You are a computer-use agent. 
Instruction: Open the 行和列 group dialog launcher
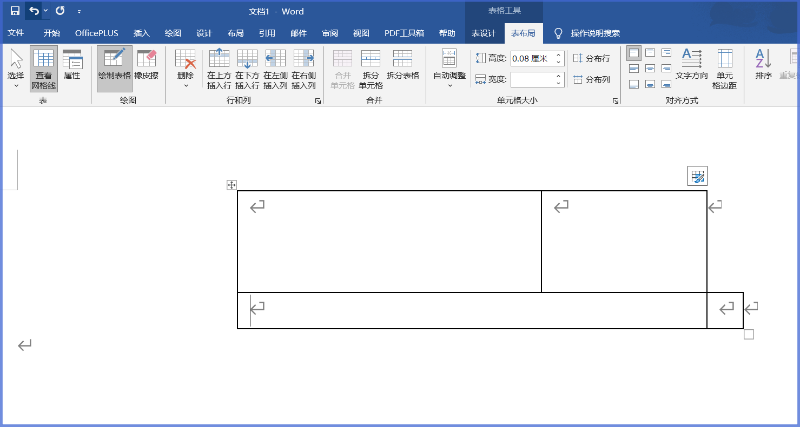318,102
